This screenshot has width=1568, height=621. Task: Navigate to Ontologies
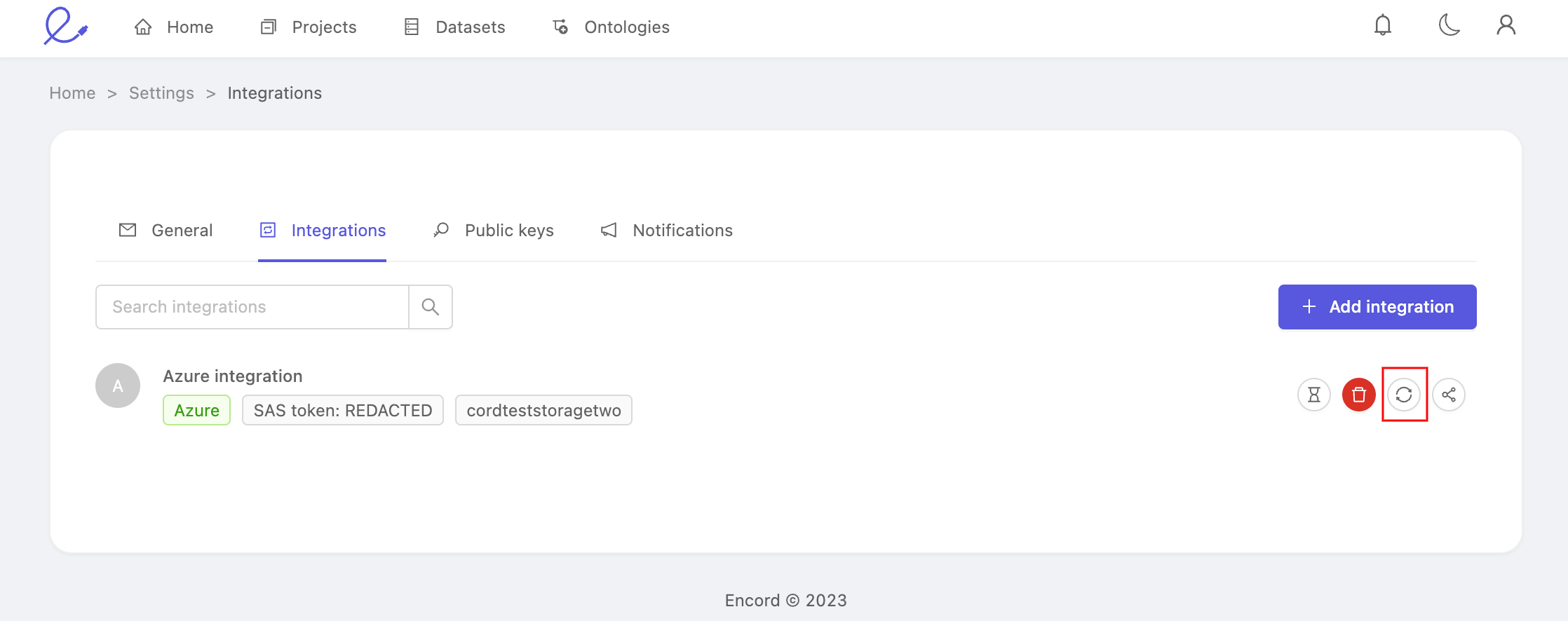tap(611, 27)
